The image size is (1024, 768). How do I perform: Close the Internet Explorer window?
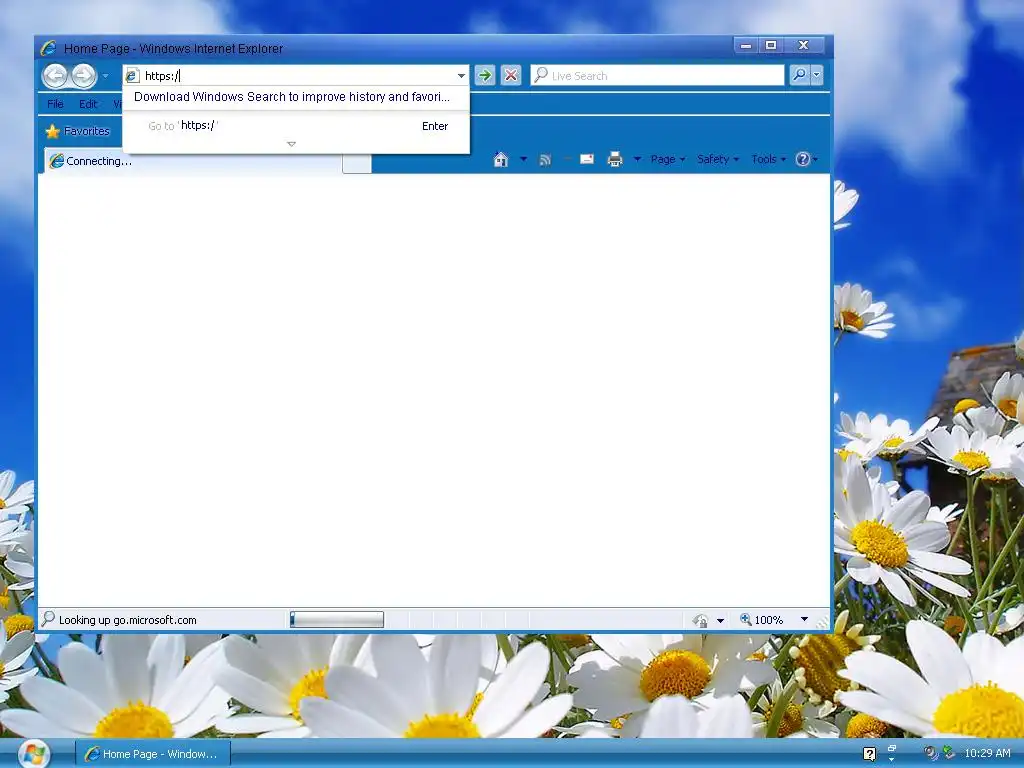(803, 45)
